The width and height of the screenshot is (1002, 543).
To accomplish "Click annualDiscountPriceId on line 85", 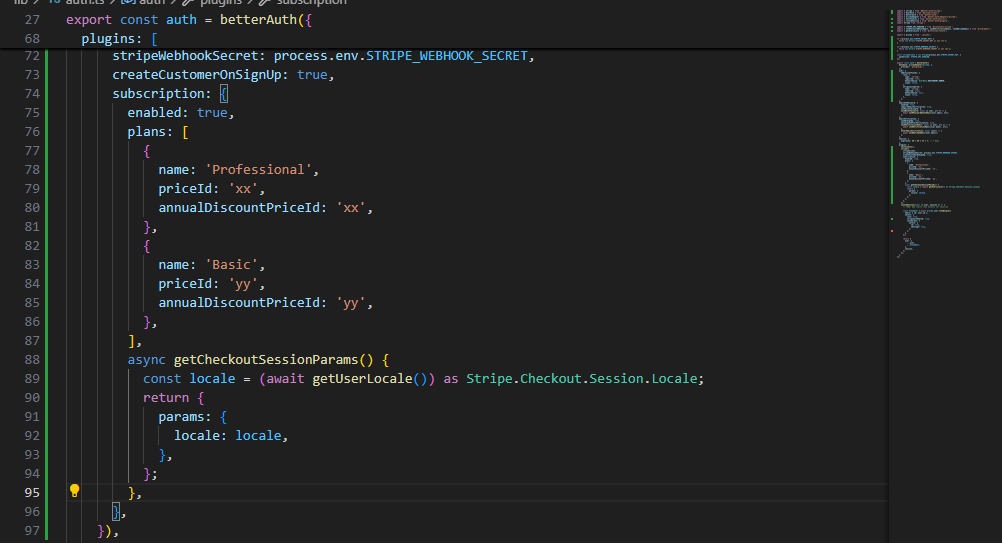I will coord(239,303).
